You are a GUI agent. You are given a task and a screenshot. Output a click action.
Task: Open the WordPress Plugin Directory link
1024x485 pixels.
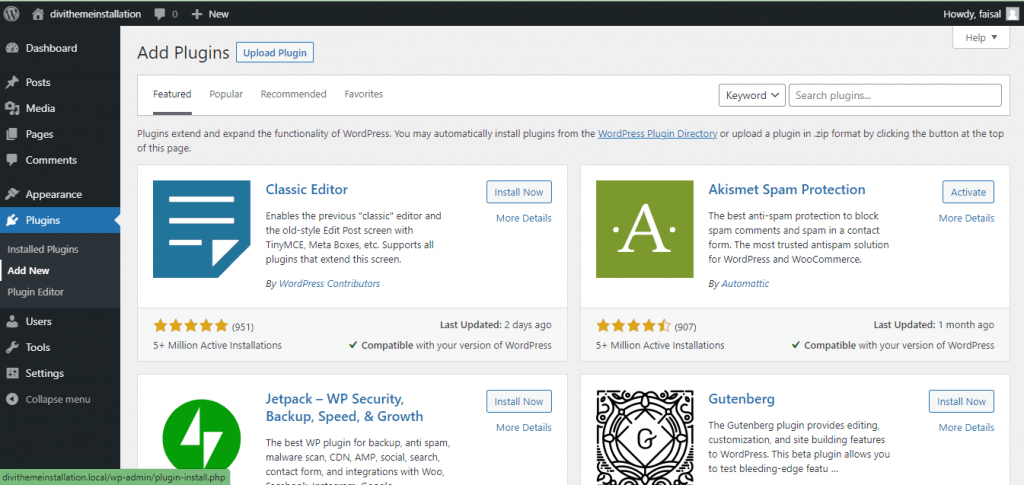pyautogui.click(x=658, y=133)
